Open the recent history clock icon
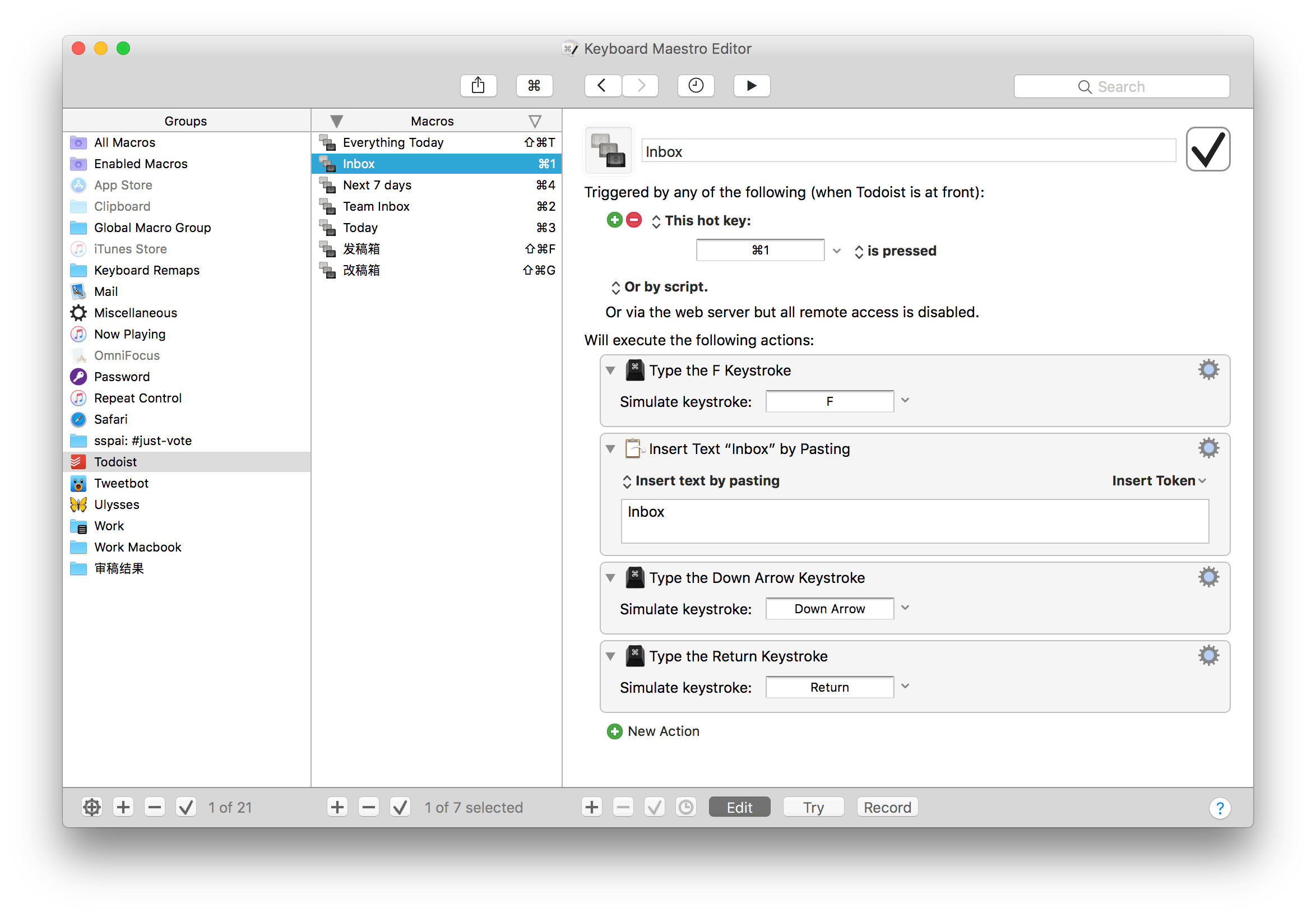This screenshot has height=917, width=1316. pos(695,86)
